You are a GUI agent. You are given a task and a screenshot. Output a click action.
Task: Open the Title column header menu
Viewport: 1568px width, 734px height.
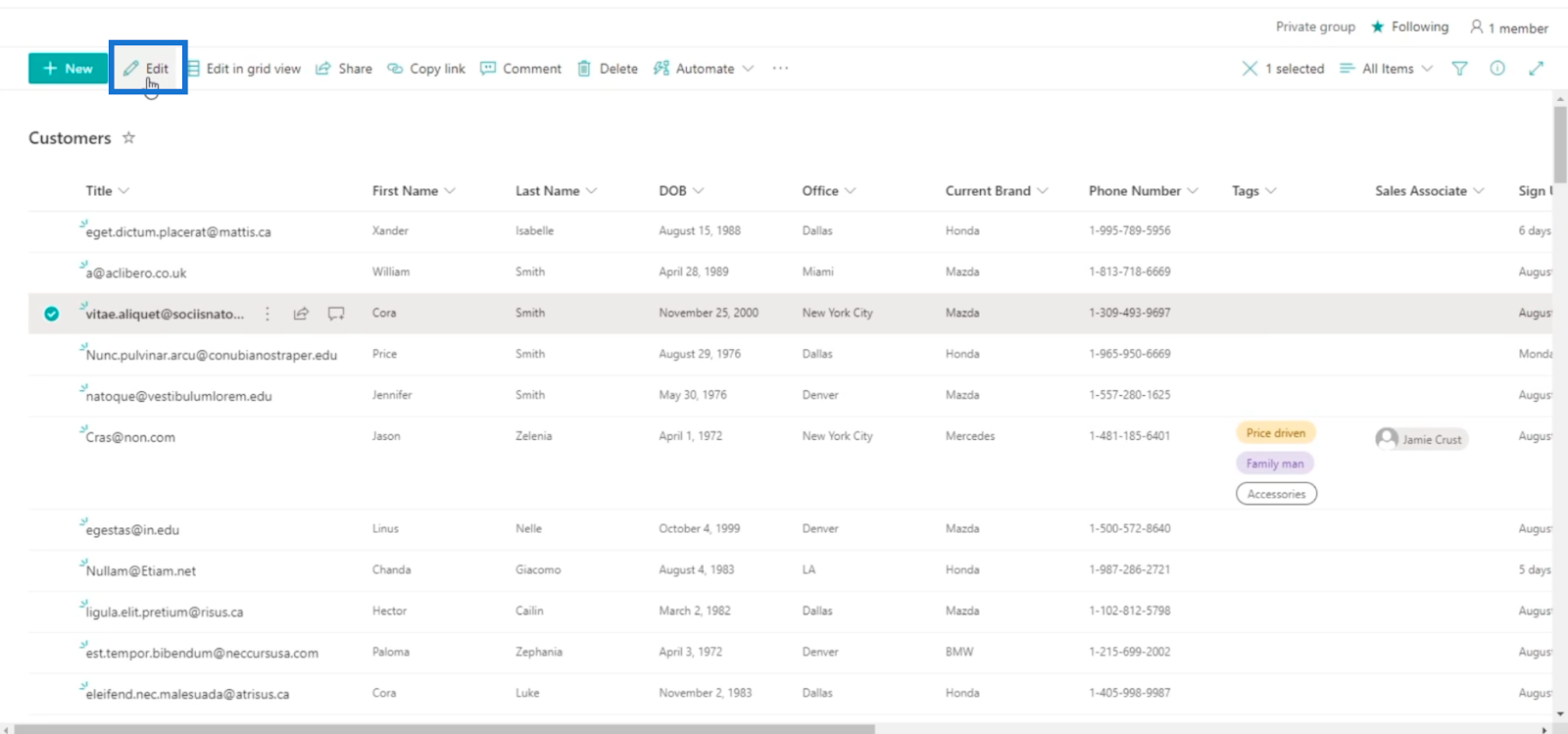tap(108, 191)
